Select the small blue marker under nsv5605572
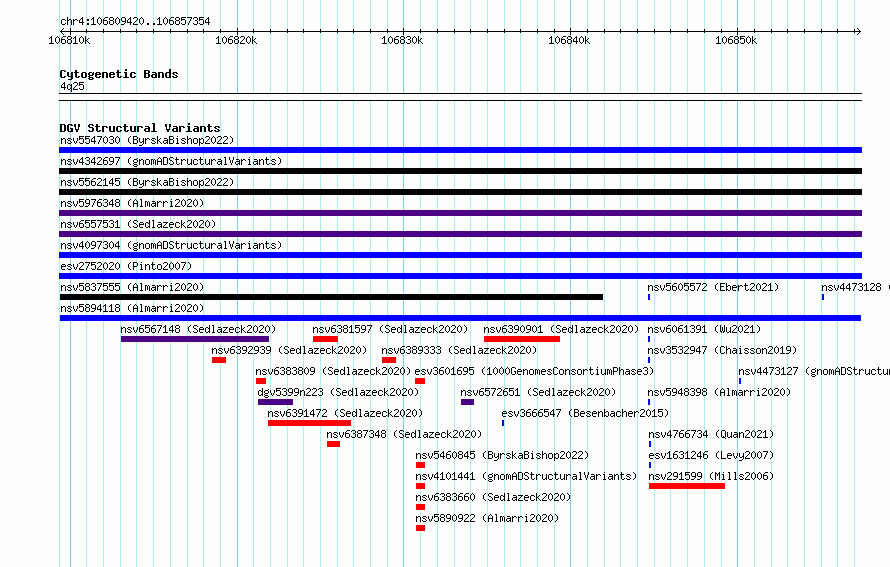890x567 pixels. pos(649,297)
